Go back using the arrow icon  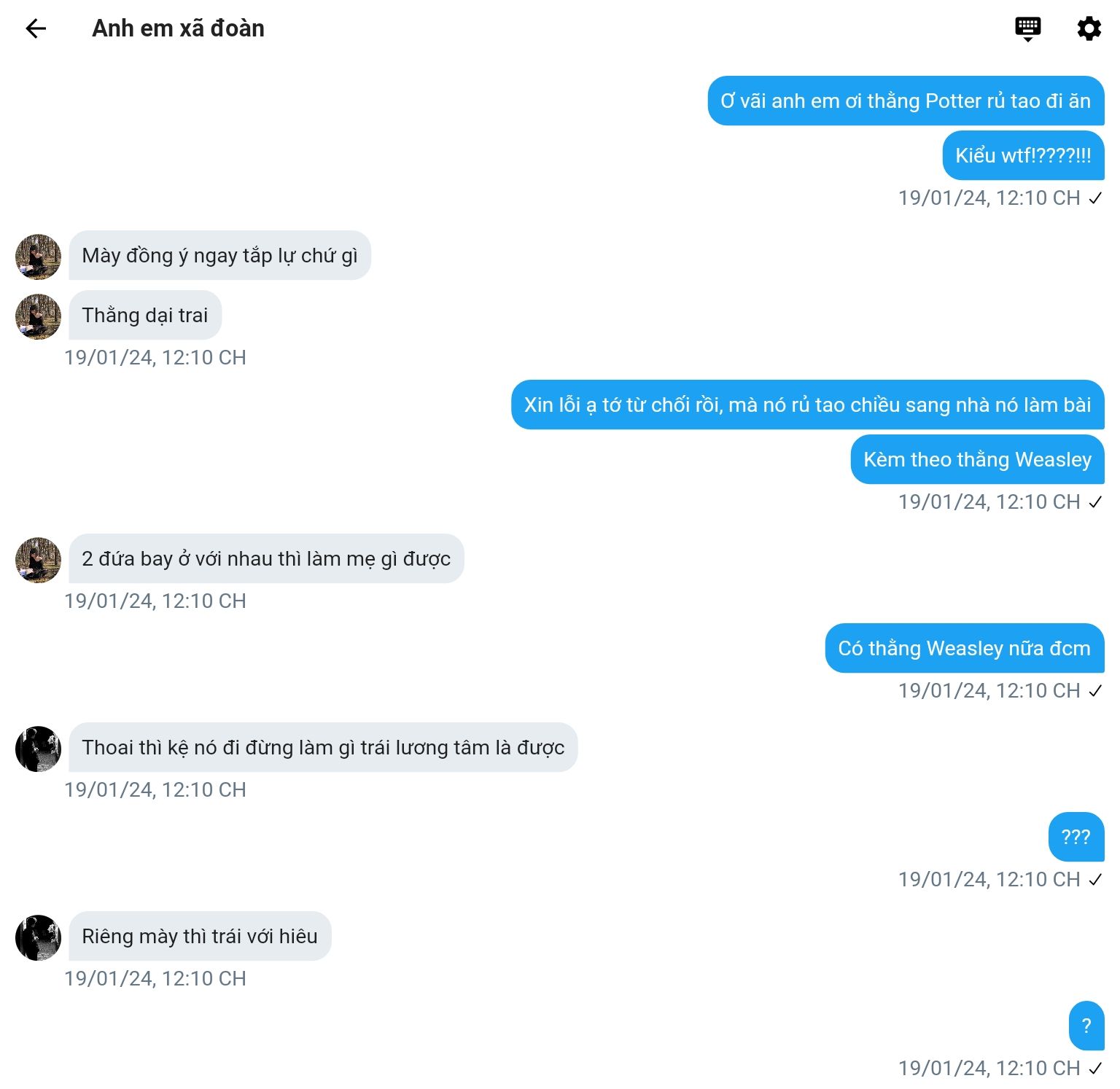point(36,28)
